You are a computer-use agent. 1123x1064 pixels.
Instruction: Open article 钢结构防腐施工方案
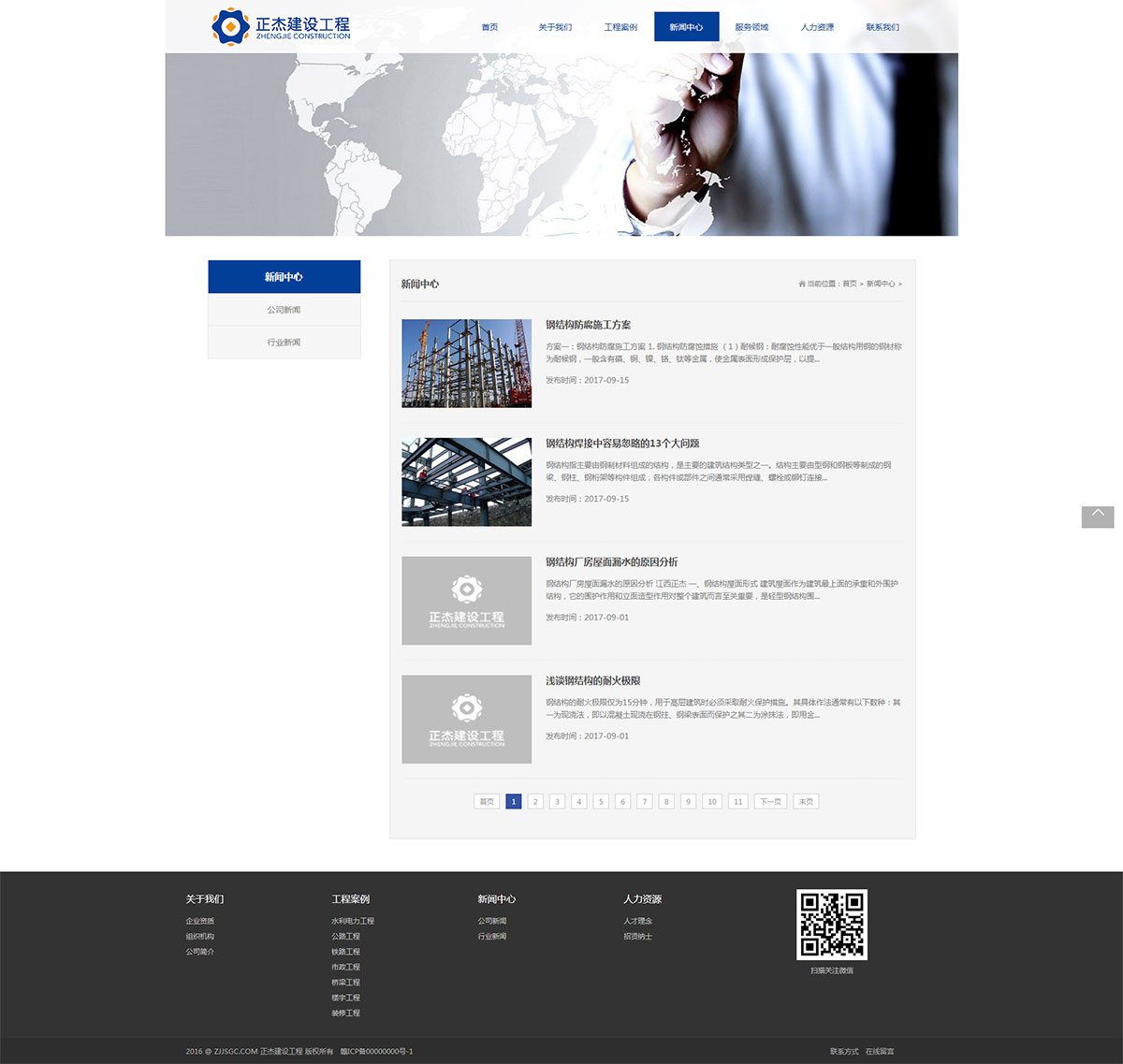588,325
